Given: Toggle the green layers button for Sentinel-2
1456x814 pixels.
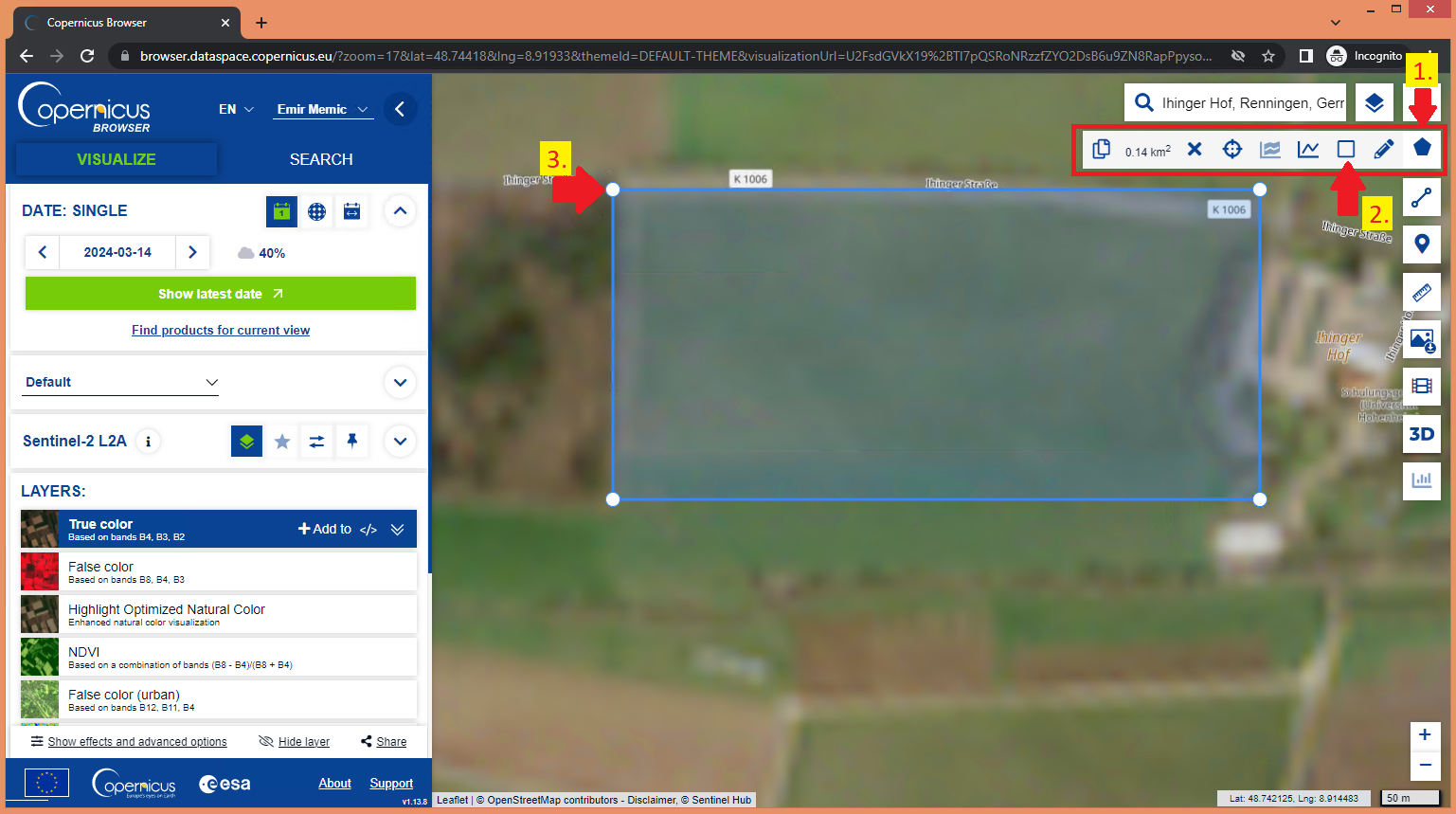Looking at the screenshot, I should point(246,442).
